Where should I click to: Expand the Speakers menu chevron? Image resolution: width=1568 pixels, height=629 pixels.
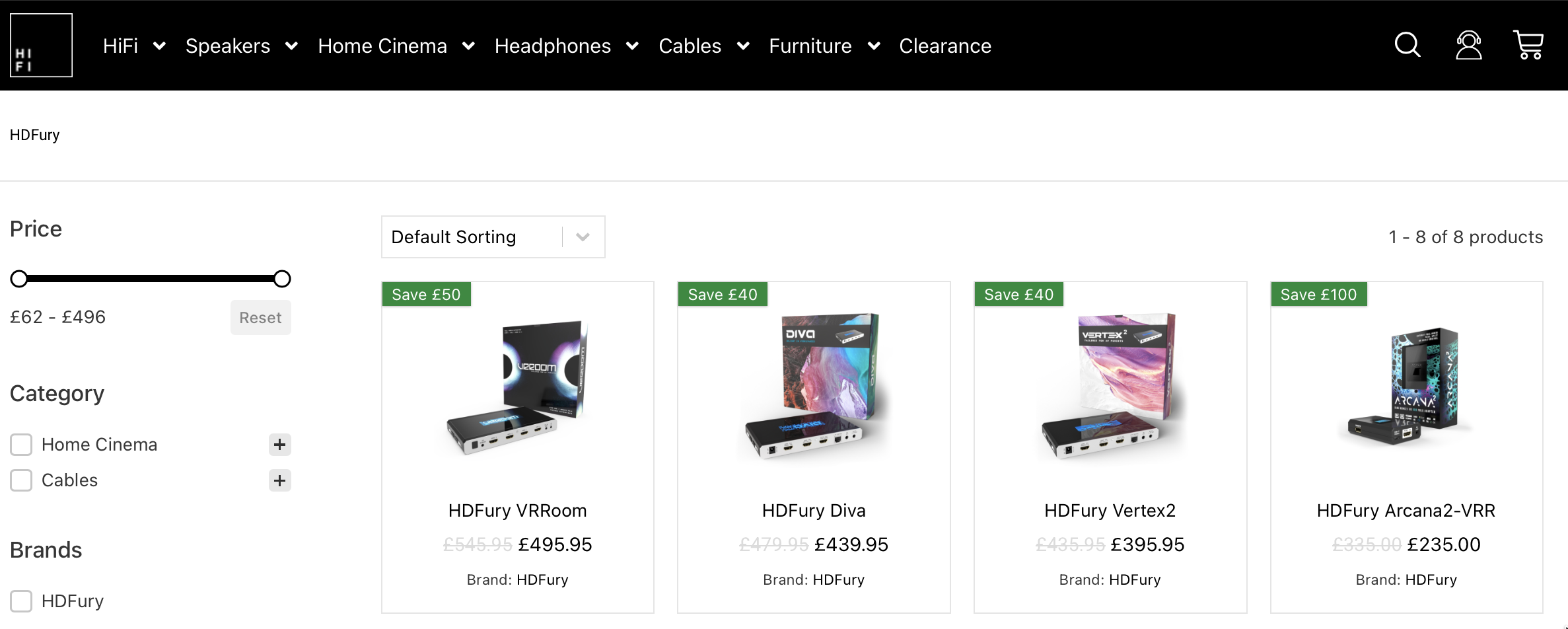tap(291, 46)
